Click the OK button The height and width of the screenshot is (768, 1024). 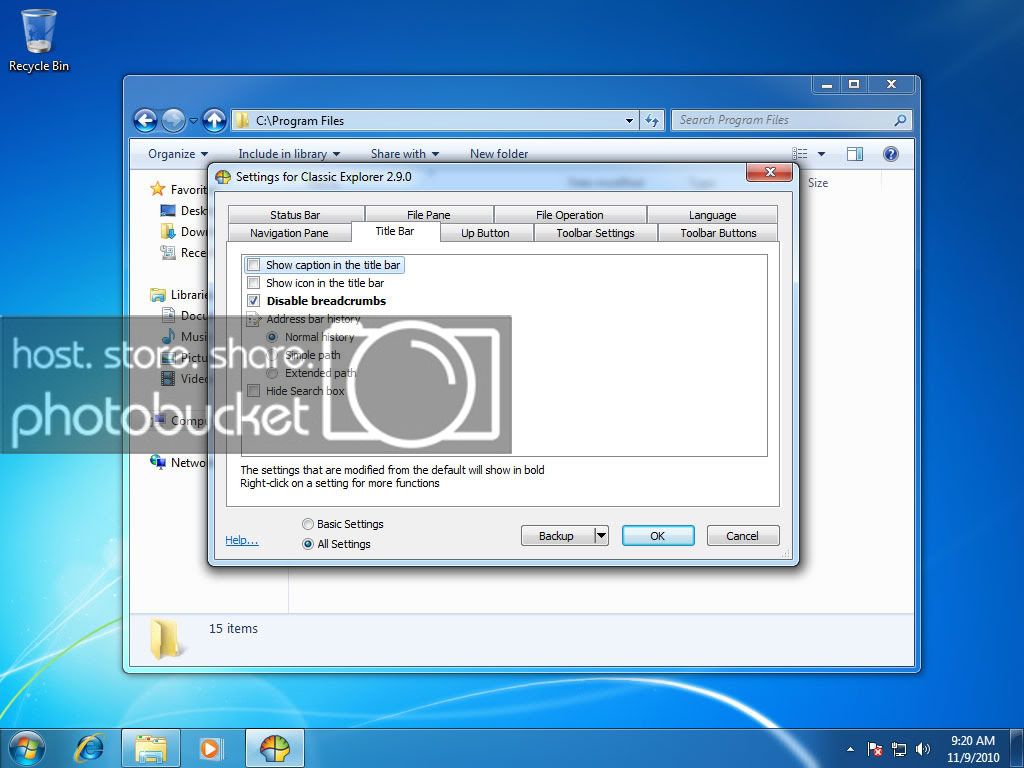click(658, 536)
